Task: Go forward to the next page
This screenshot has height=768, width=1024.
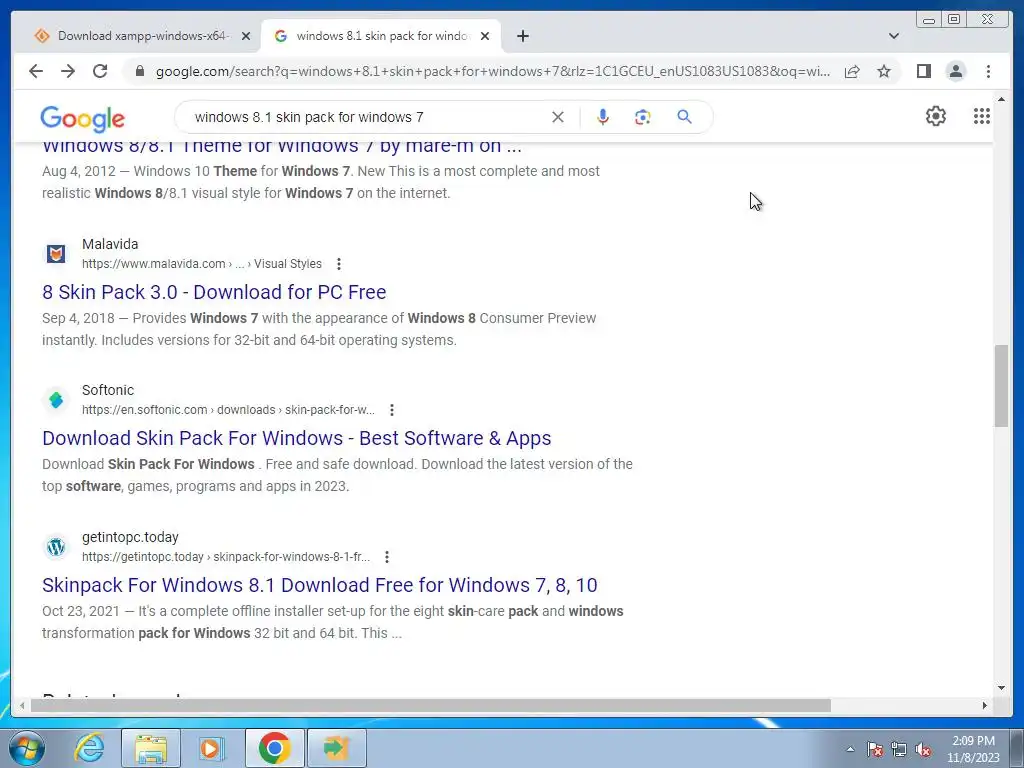Action: point(68,71)
